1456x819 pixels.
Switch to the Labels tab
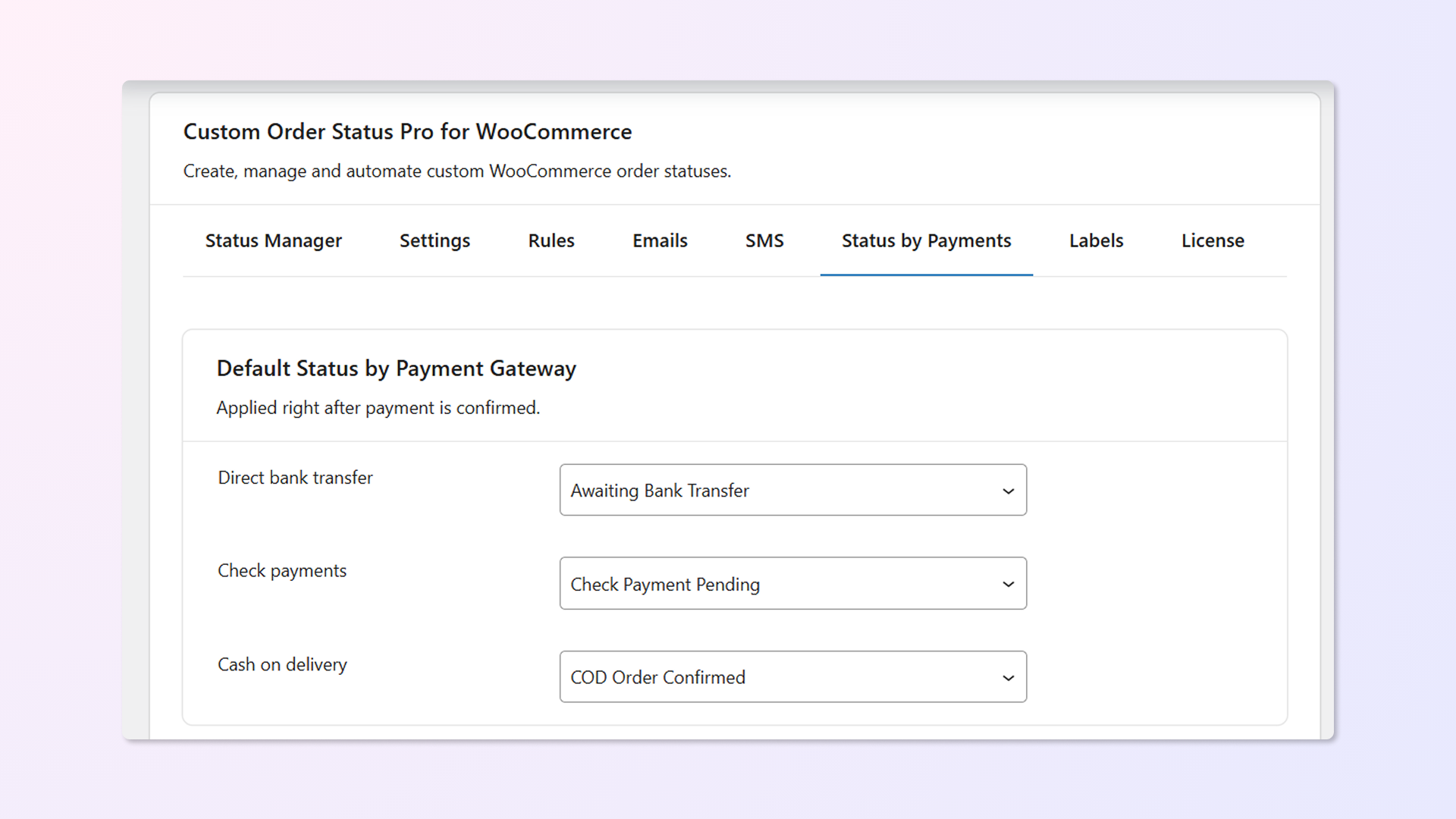pyautogui.click(x=1096, y=240)
